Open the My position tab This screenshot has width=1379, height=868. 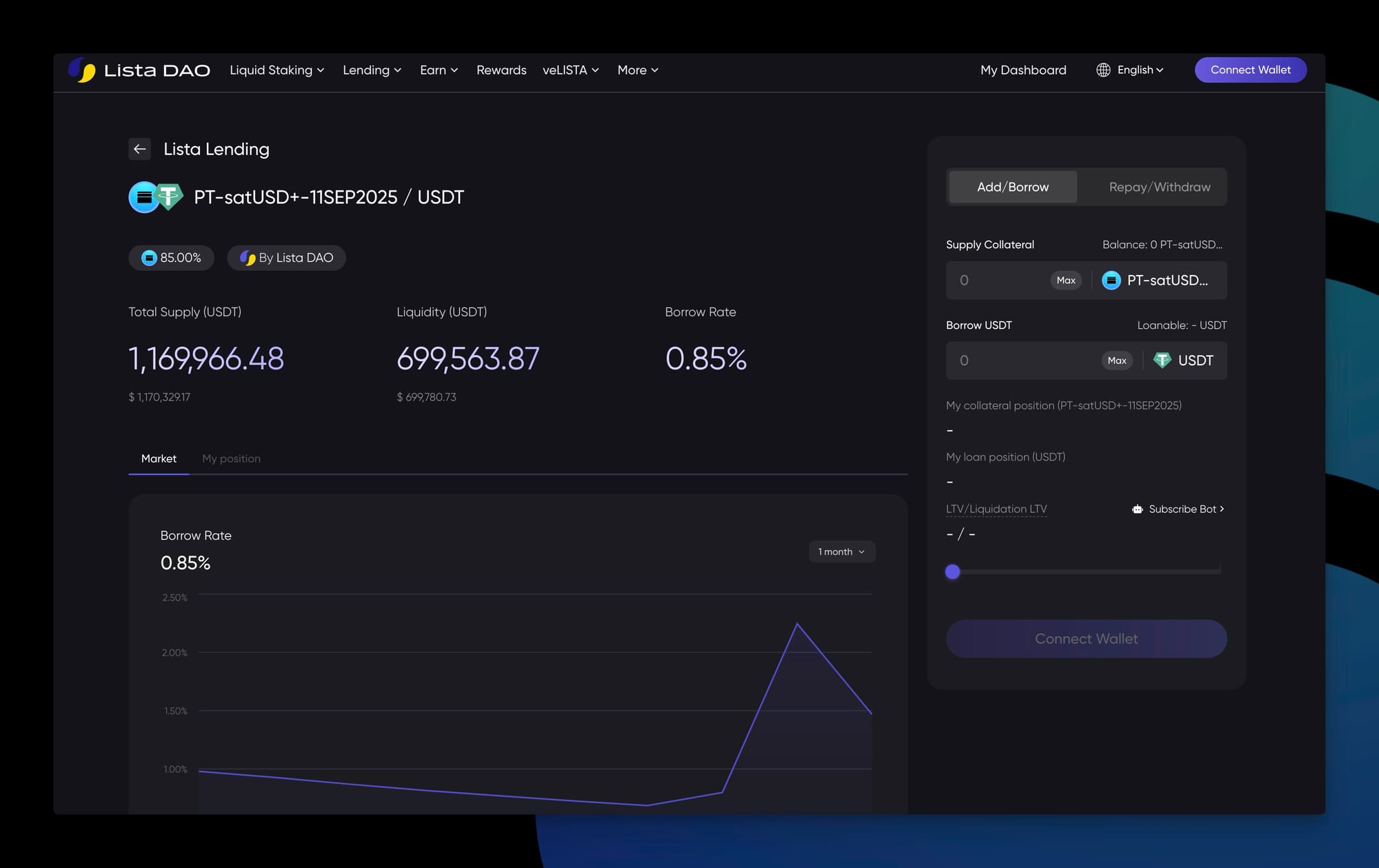(231, 458)
